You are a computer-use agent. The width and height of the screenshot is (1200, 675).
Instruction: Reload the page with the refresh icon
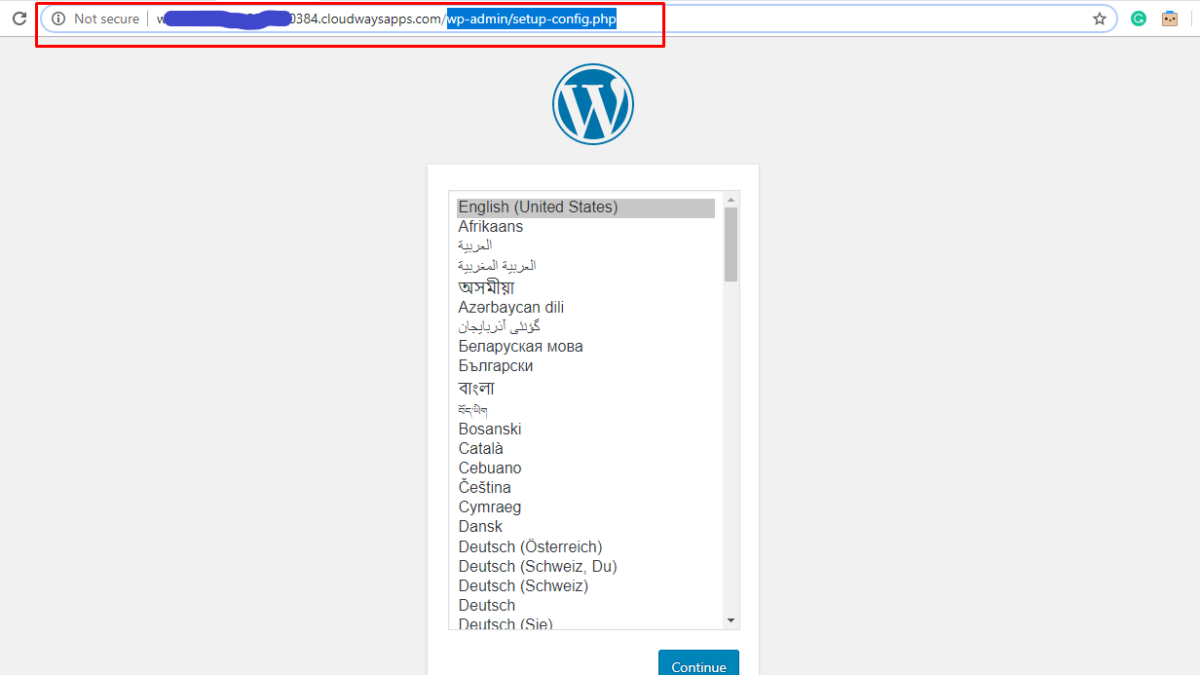[18, 18]
